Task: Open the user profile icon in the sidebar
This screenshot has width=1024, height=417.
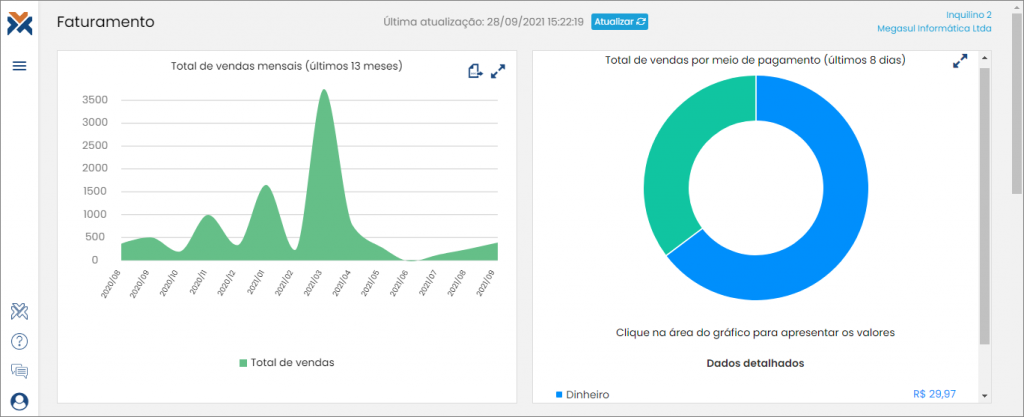Action: [x=19, y=401]
